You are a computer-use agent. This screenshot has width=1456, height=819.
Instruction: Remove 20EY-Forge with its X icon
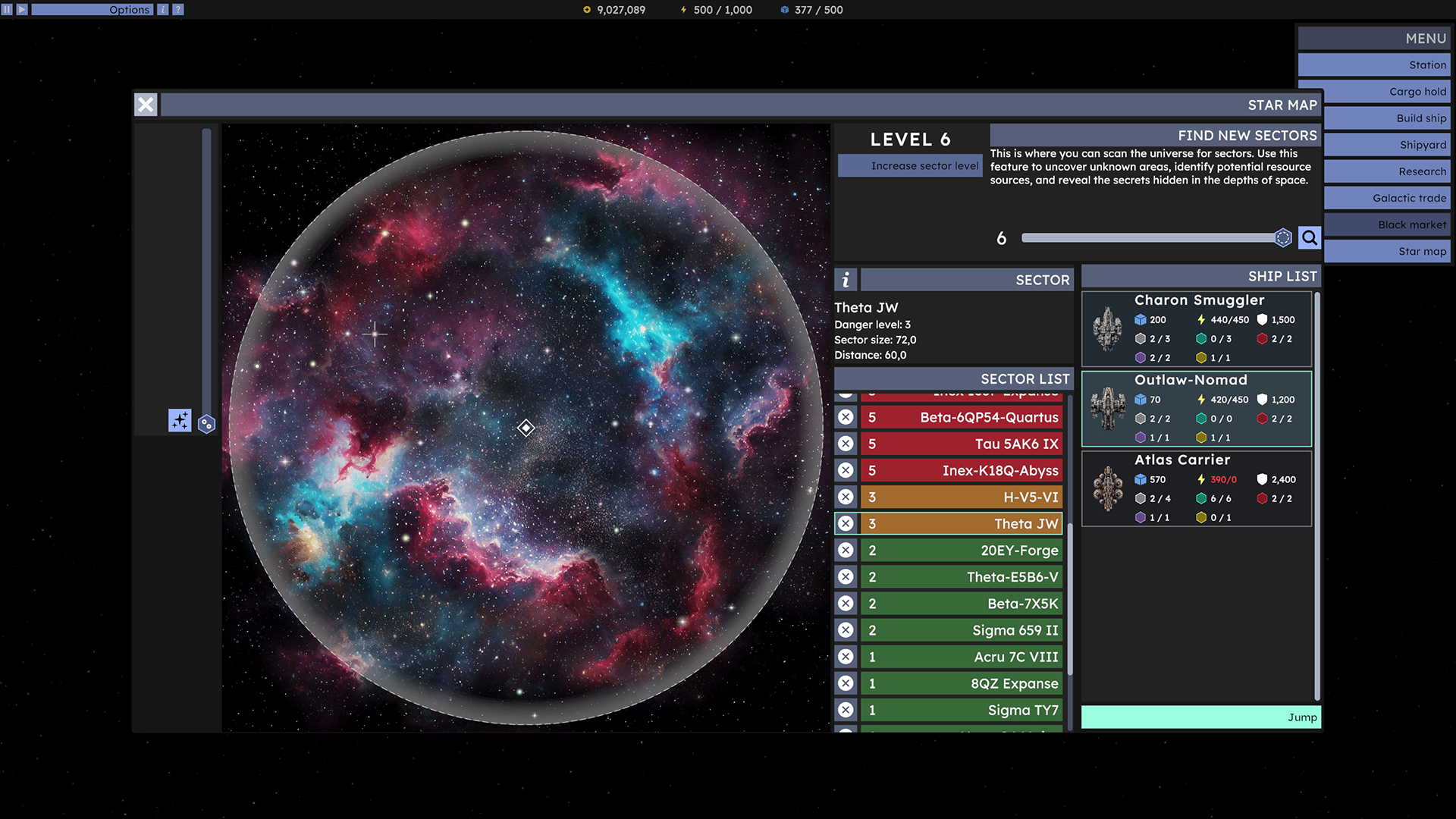[x=846, y=550]
